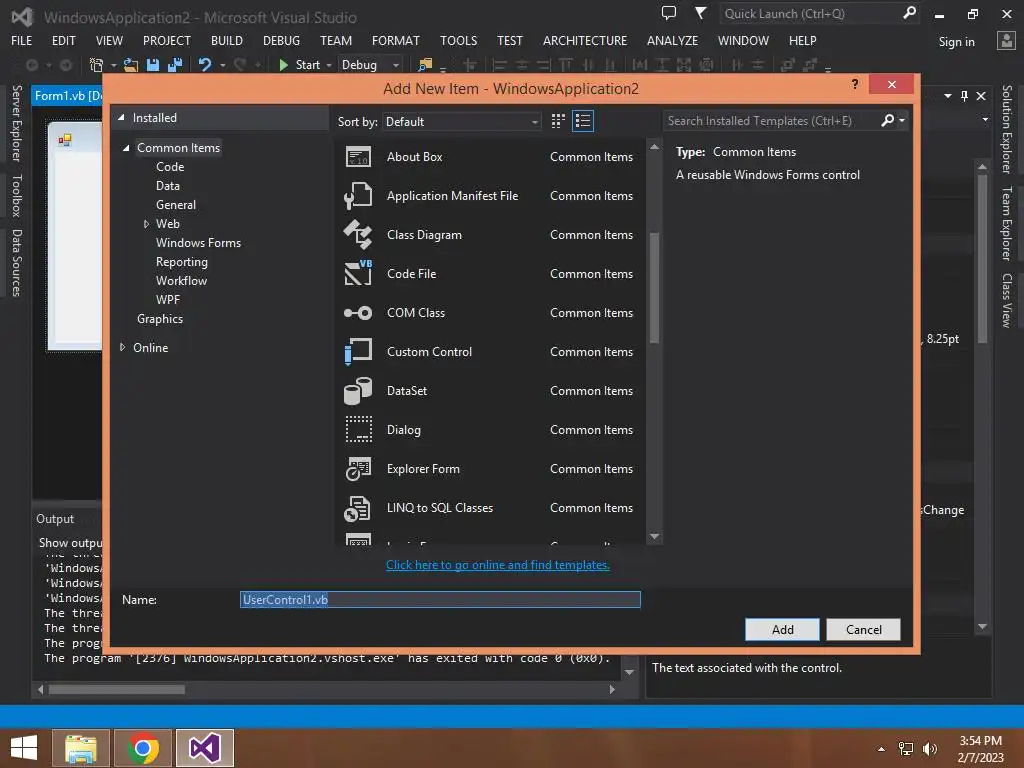1024x768 pixels.
Task: Select the Graphics category
Action: coord(160,319)
